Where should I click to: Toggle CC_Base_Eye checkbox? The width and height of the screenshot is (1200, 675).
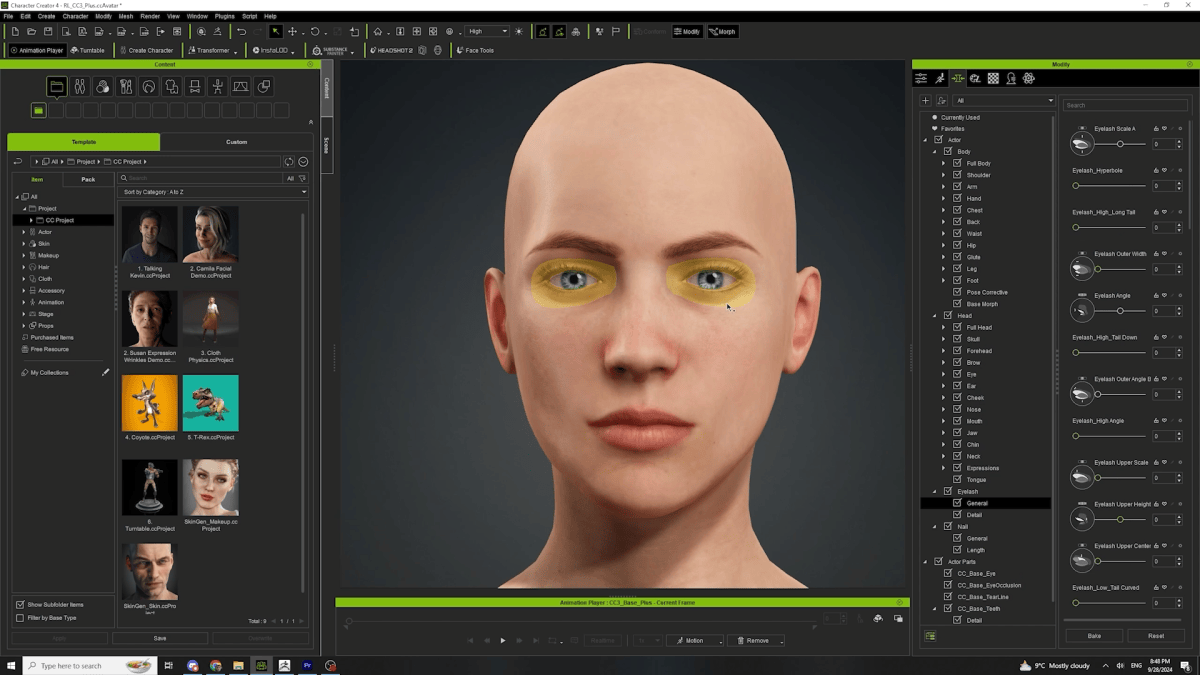(x=948, y=573)
